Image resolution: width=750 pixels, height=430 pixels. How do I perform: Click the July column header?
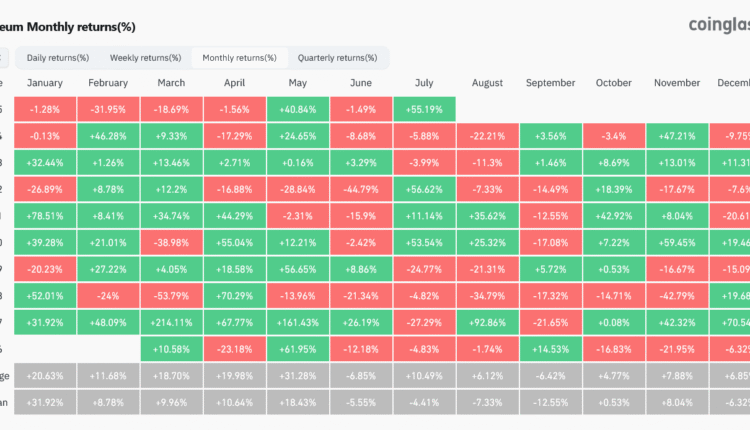424,83
